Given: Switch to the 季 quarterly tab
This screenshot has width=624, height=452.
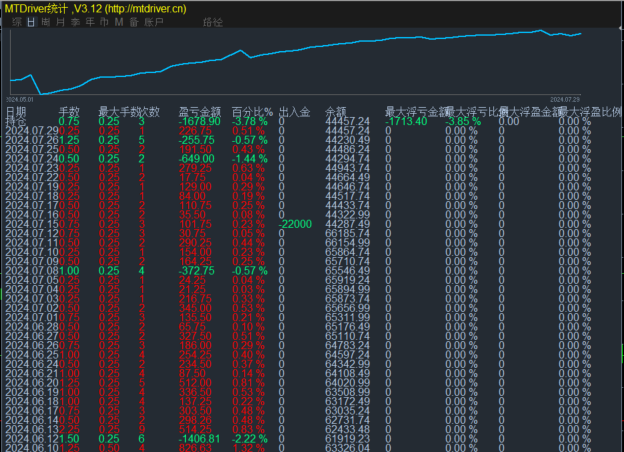Looking at the screenshot, I should pyautogui.click(x=75, y=22).
